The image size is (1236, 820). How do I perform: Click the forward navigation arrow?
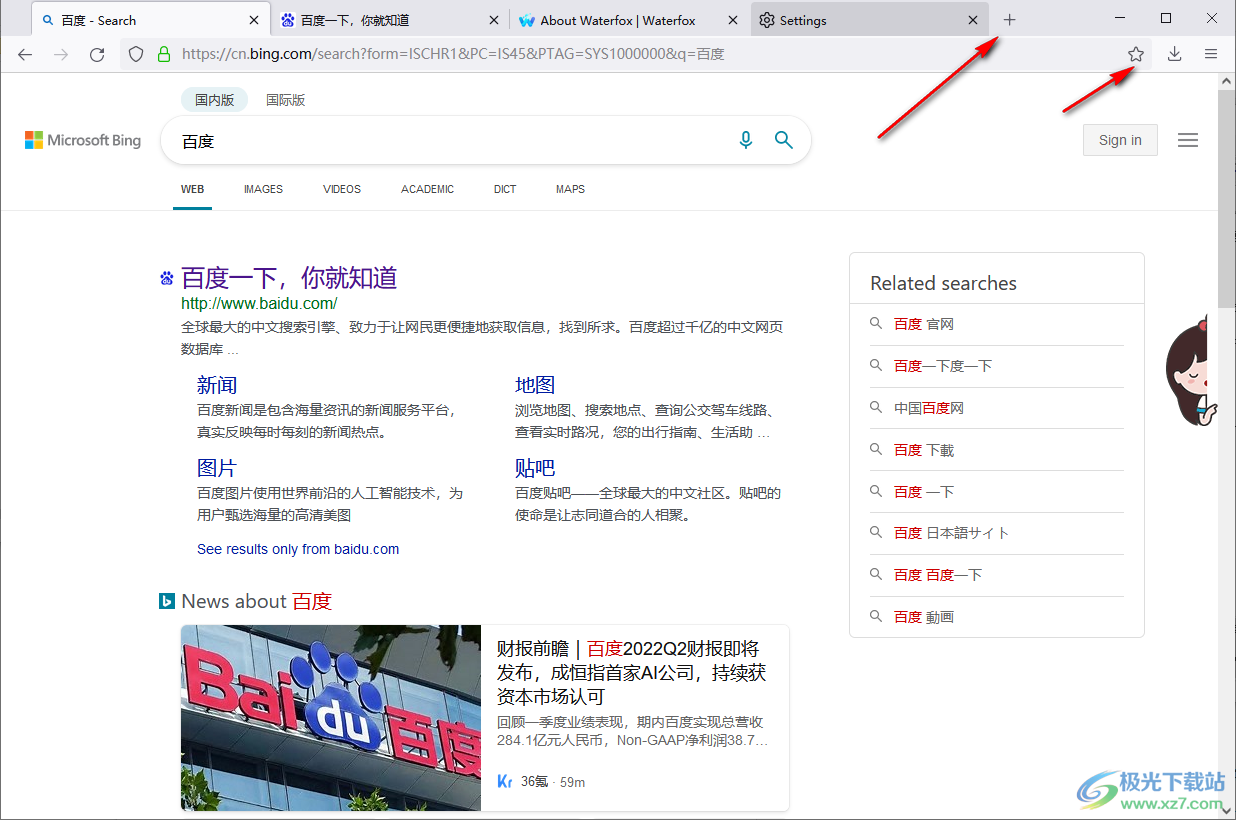click(61, 54)
